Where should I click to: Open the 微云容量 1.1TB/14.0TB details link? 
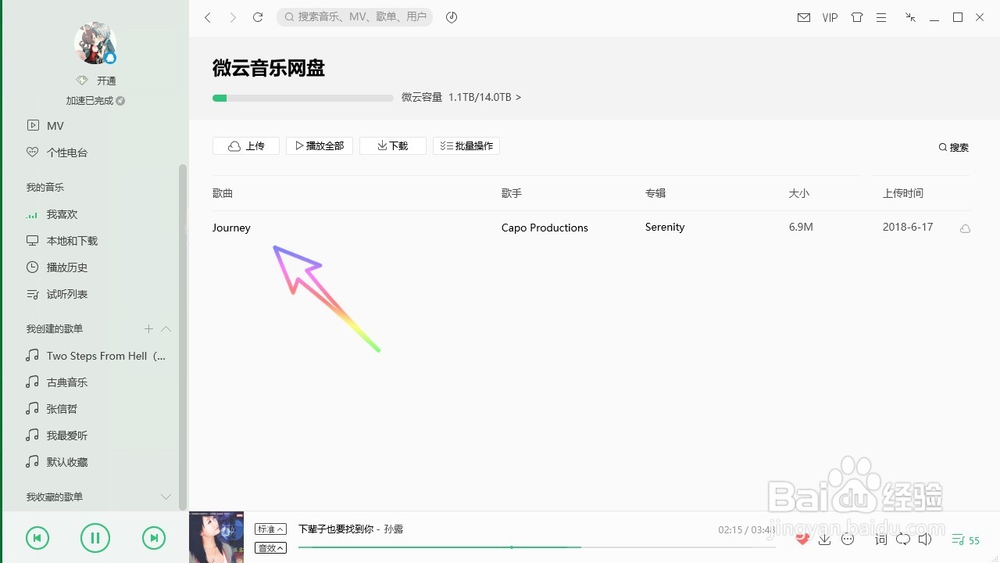click(461, 98)
